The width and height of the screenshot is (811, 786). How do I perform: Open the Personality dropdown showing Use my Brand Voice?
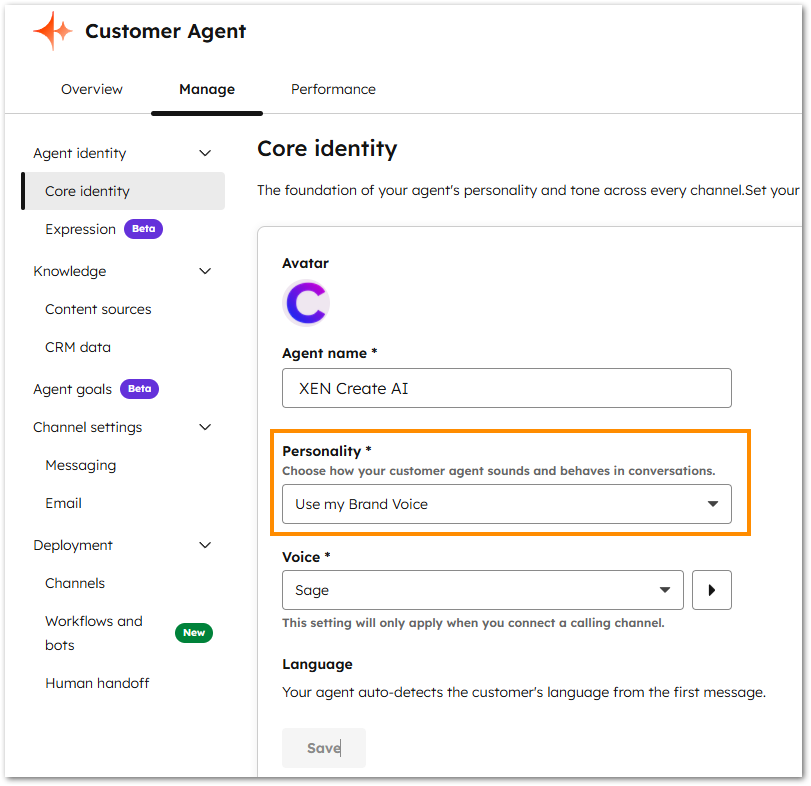[506, 504]
